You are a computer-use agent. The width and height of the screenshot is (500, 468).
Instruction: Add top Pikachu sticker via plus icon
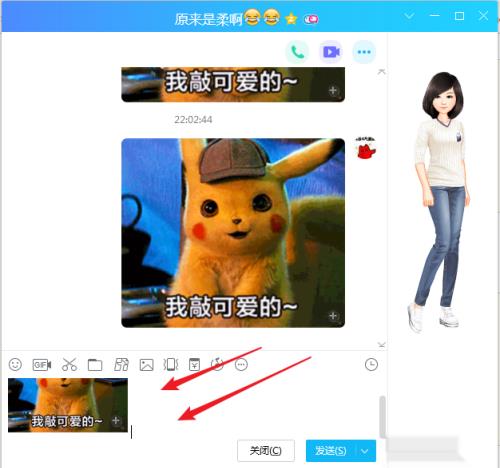pos(333,90)
